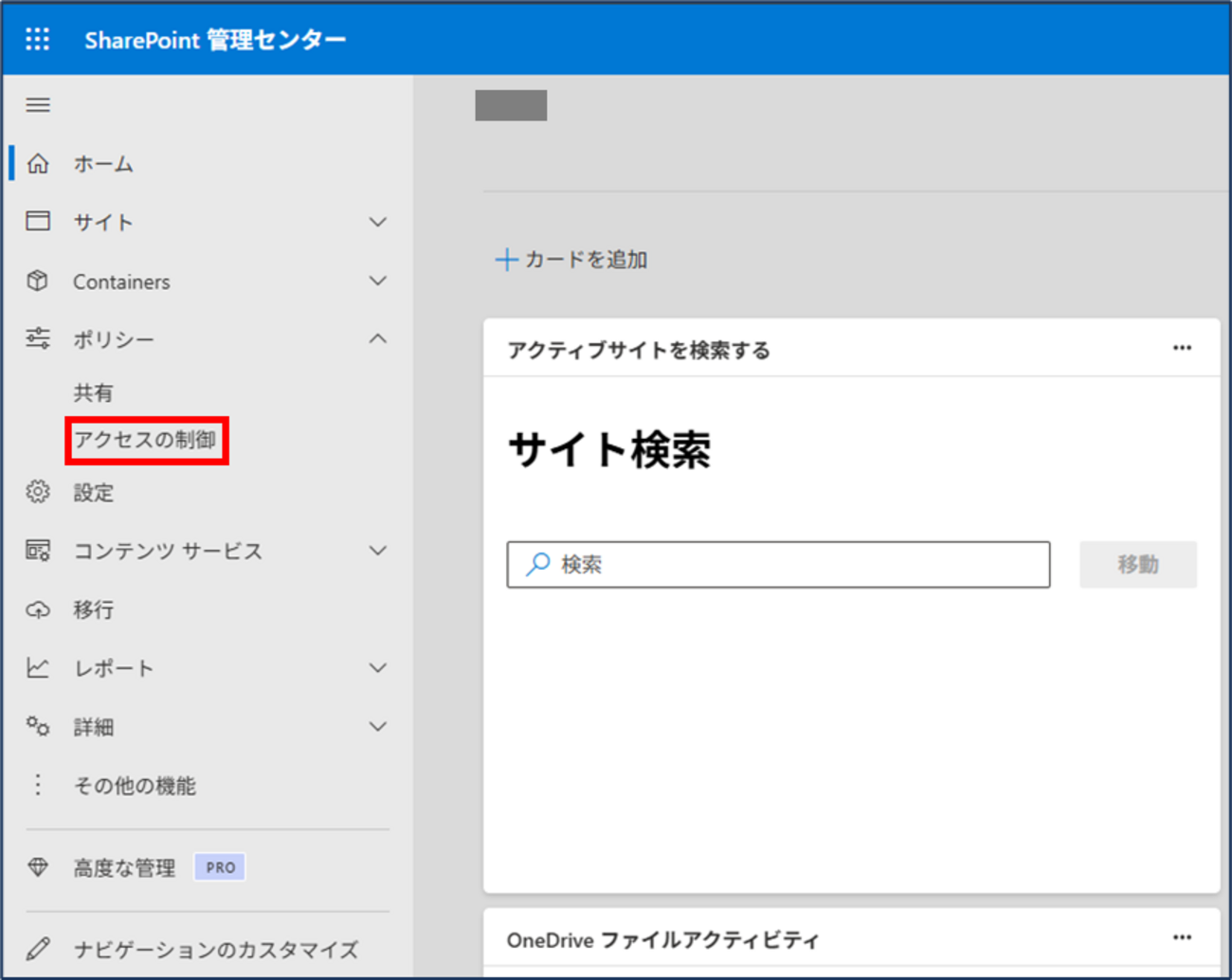Collapse the ポリシー section chevron
The height and width of the screenshot is (980, 1232).
click(x=378, y=339)
